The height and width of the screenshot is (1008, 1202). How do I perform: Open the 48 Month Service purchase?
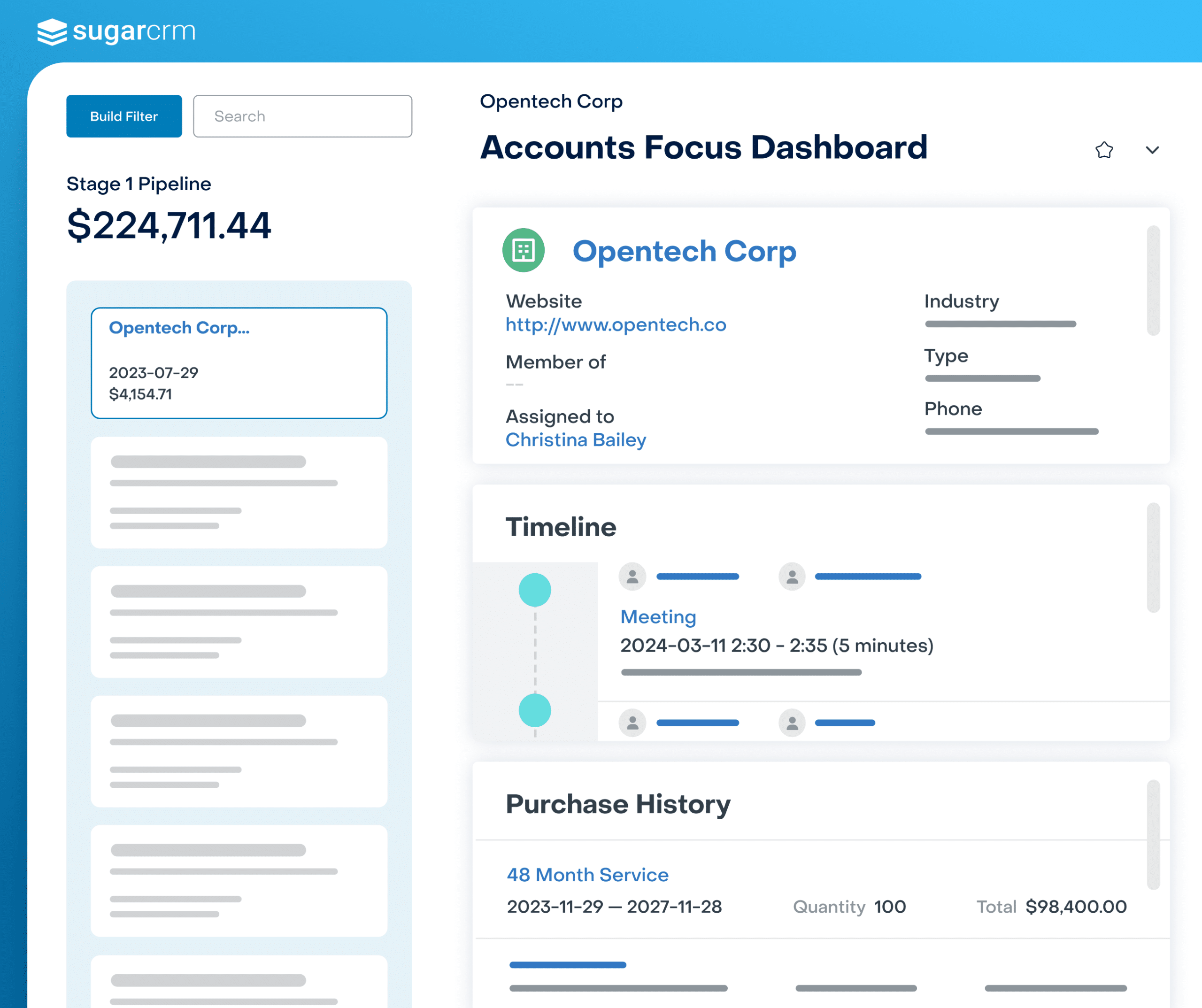point(588,875)
